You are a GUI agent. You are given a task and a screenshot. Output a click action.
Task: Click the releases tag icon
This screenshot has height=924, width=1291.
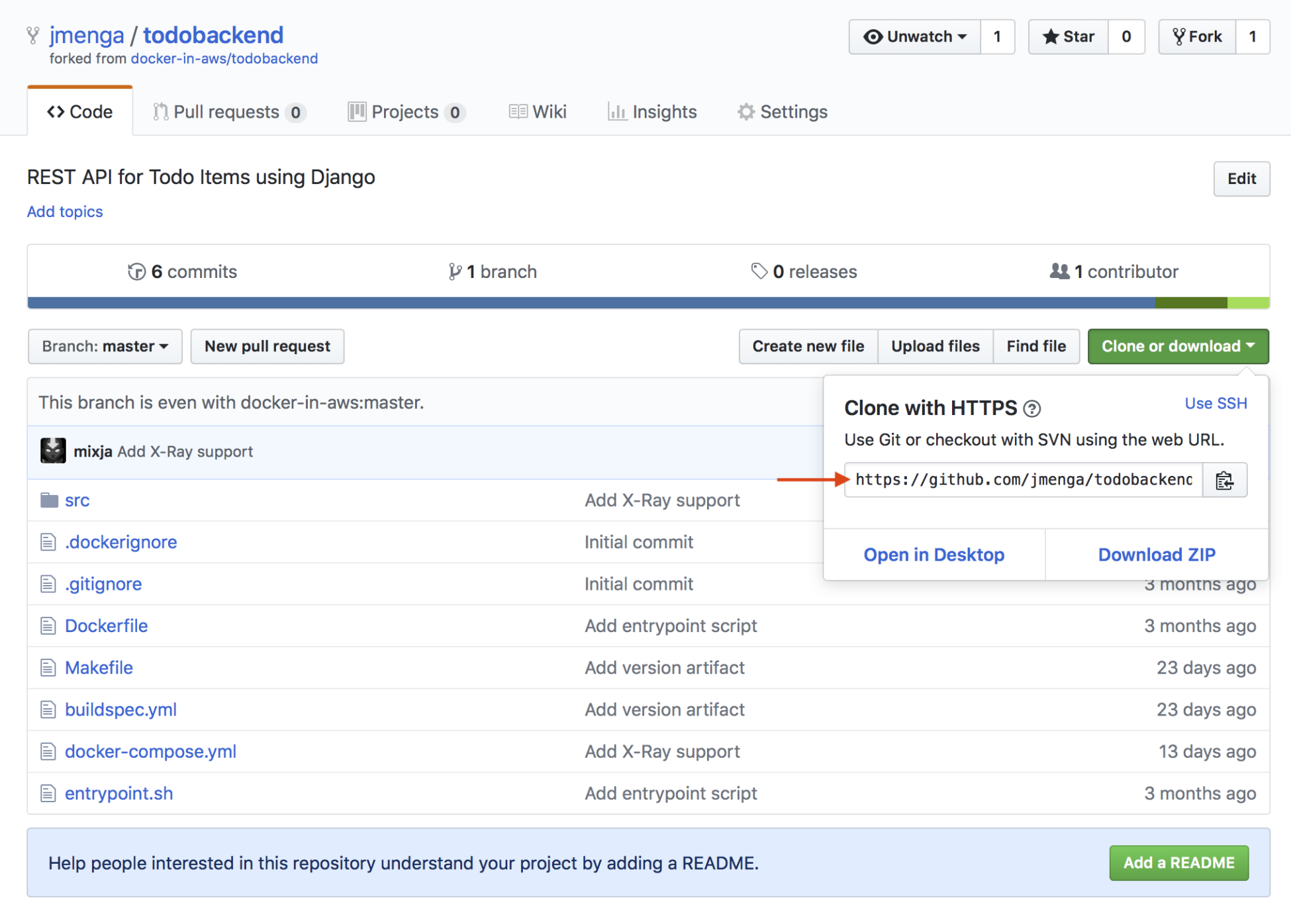[759, 271]
